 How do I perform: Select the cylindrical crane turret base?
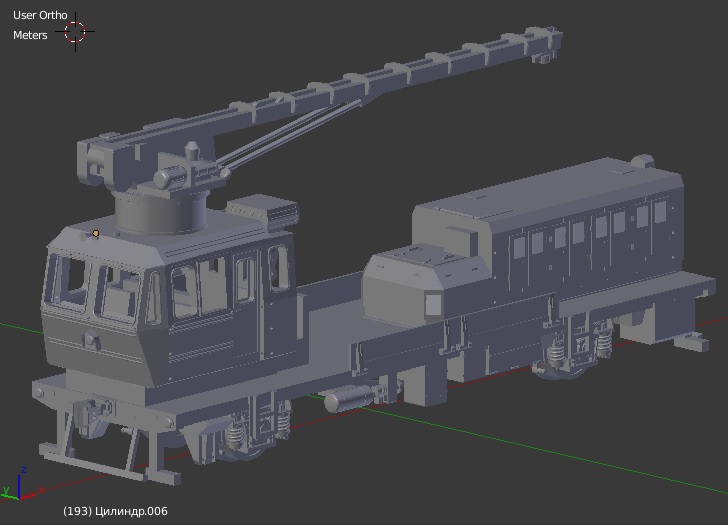pos(161,212)
